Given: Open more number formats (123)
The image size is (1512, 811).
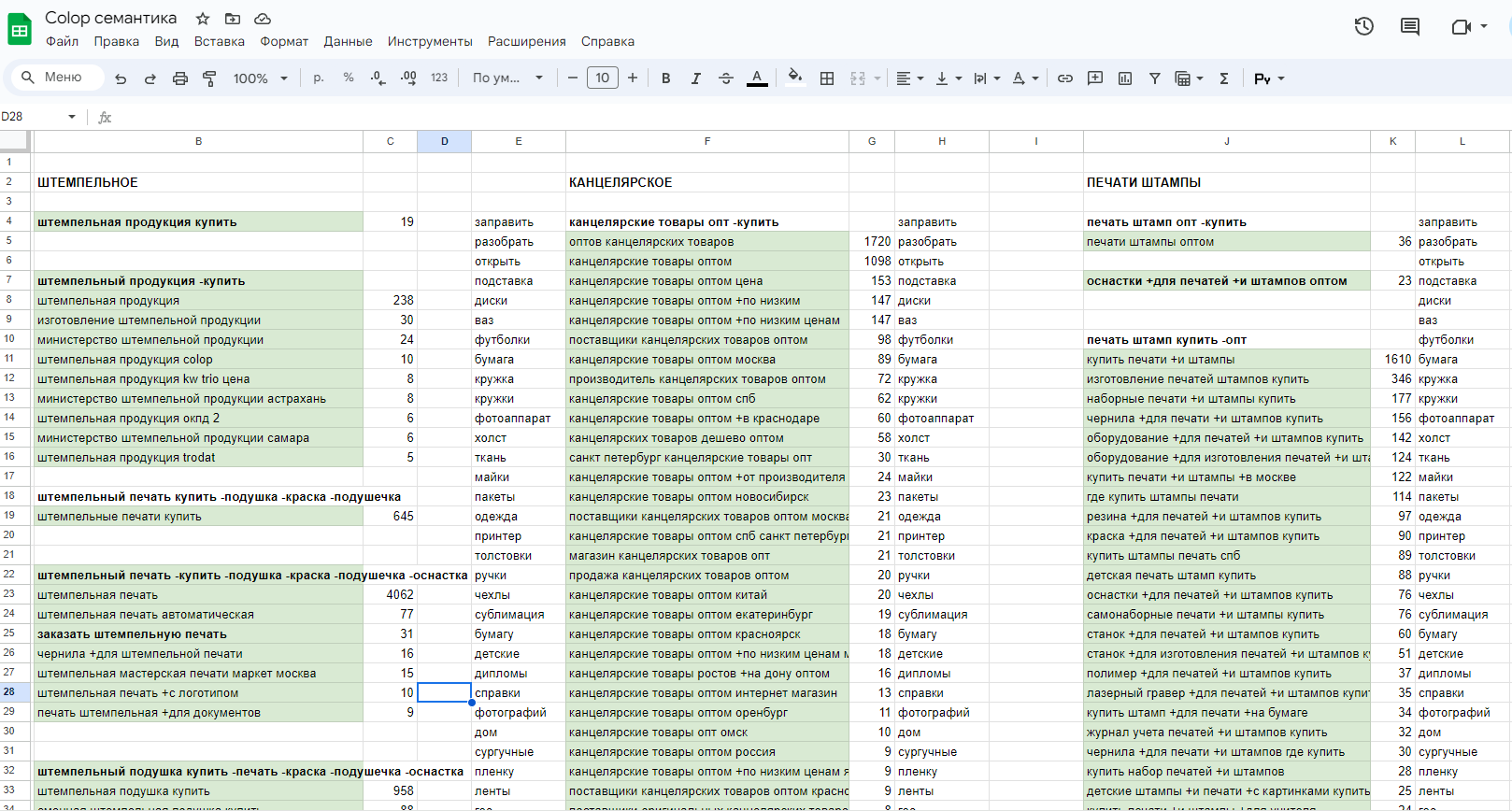Looking at the screenshot, I should (x=439, y=78).
